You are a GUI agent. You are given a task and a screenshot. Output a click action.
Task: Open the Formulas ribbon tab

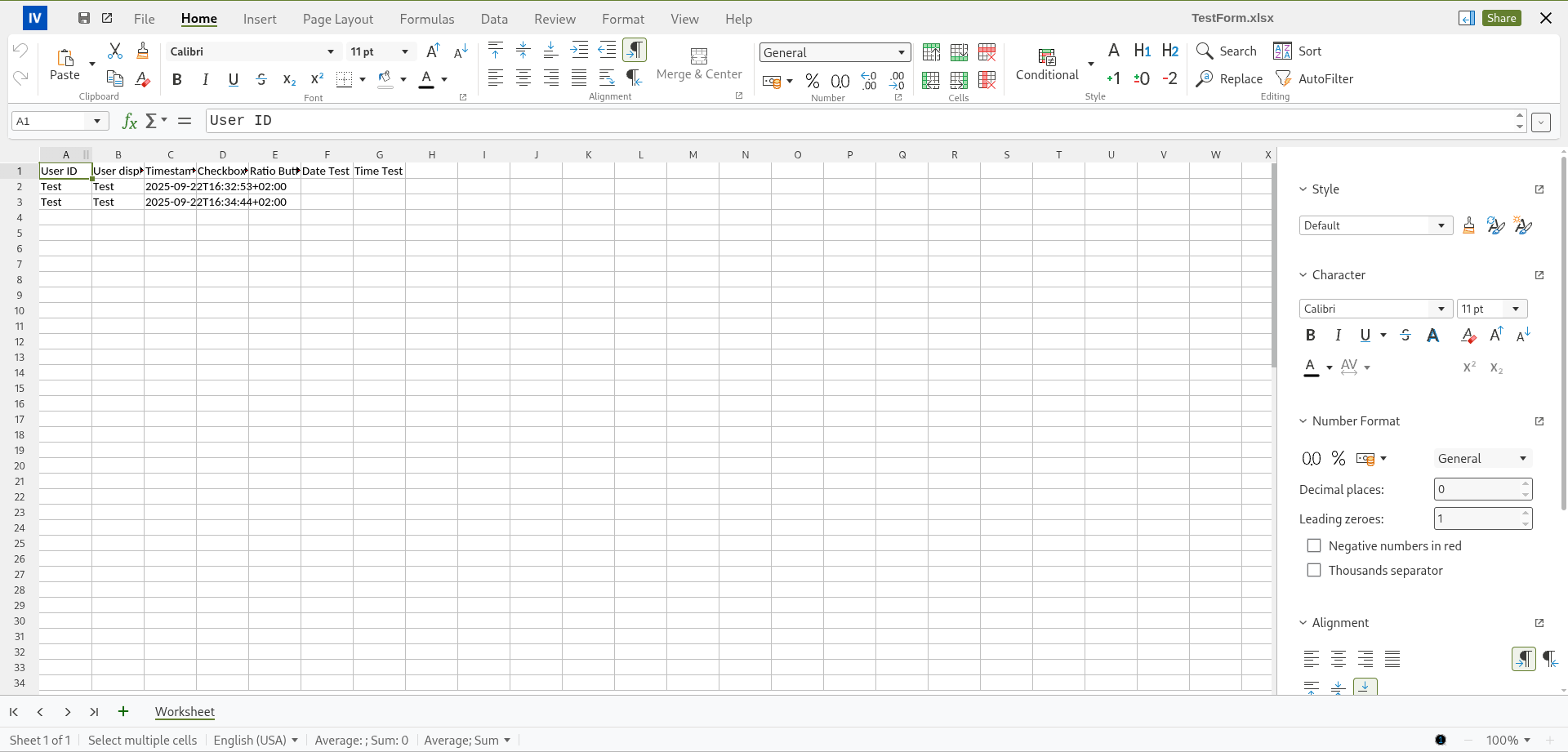click(426, 19)
